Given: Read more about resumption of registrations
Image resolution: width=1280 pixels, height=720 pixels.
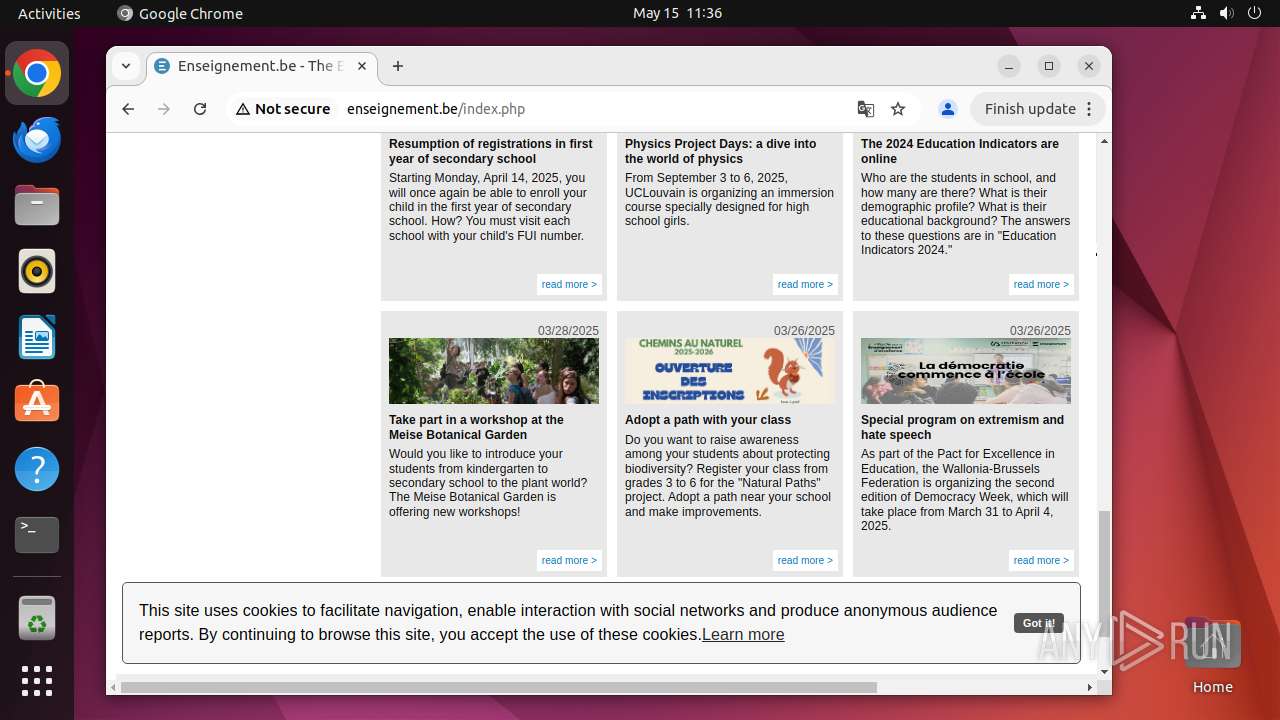Looking at the screenshot, I should [x=569, y=284].
